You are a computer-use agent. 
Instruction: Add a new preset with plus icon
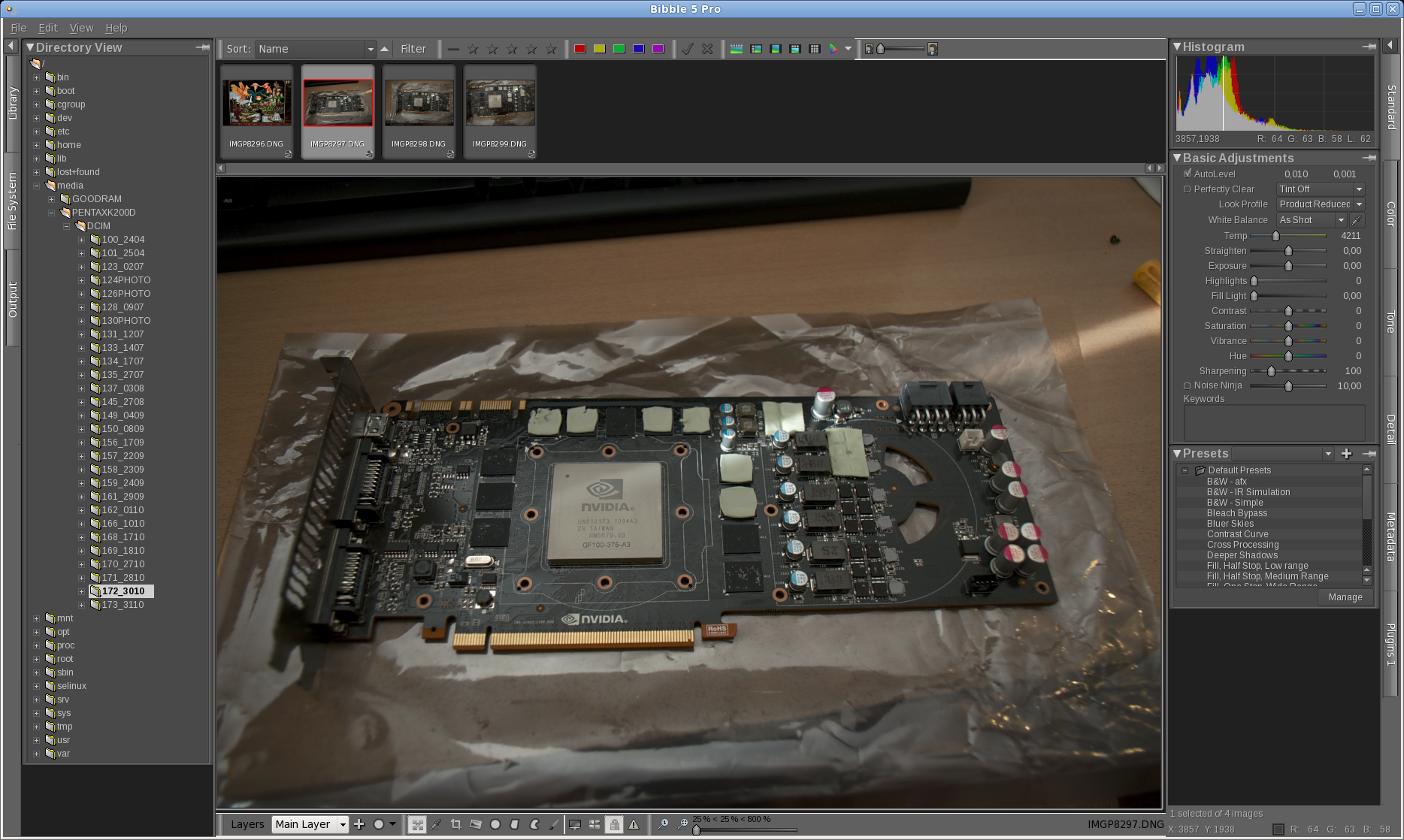pos(1347,454)
